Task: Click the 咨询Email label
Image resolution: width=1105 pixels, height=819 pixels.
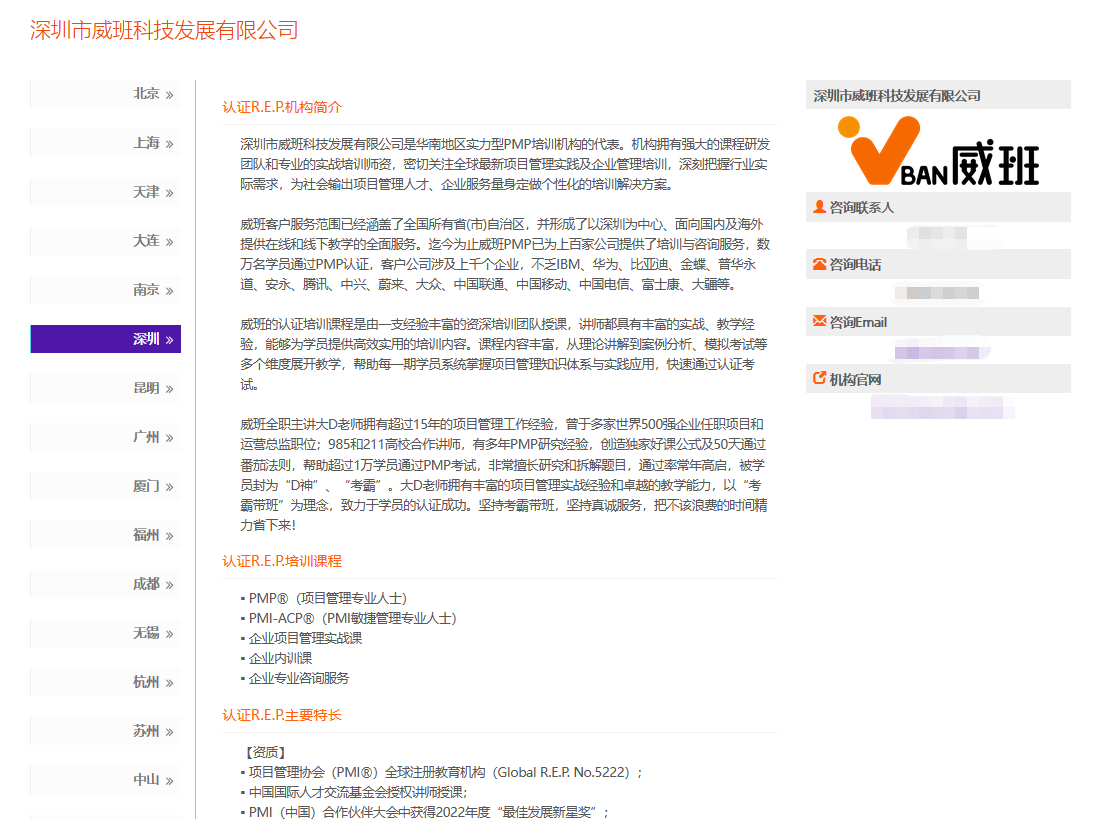Action: 858,322
